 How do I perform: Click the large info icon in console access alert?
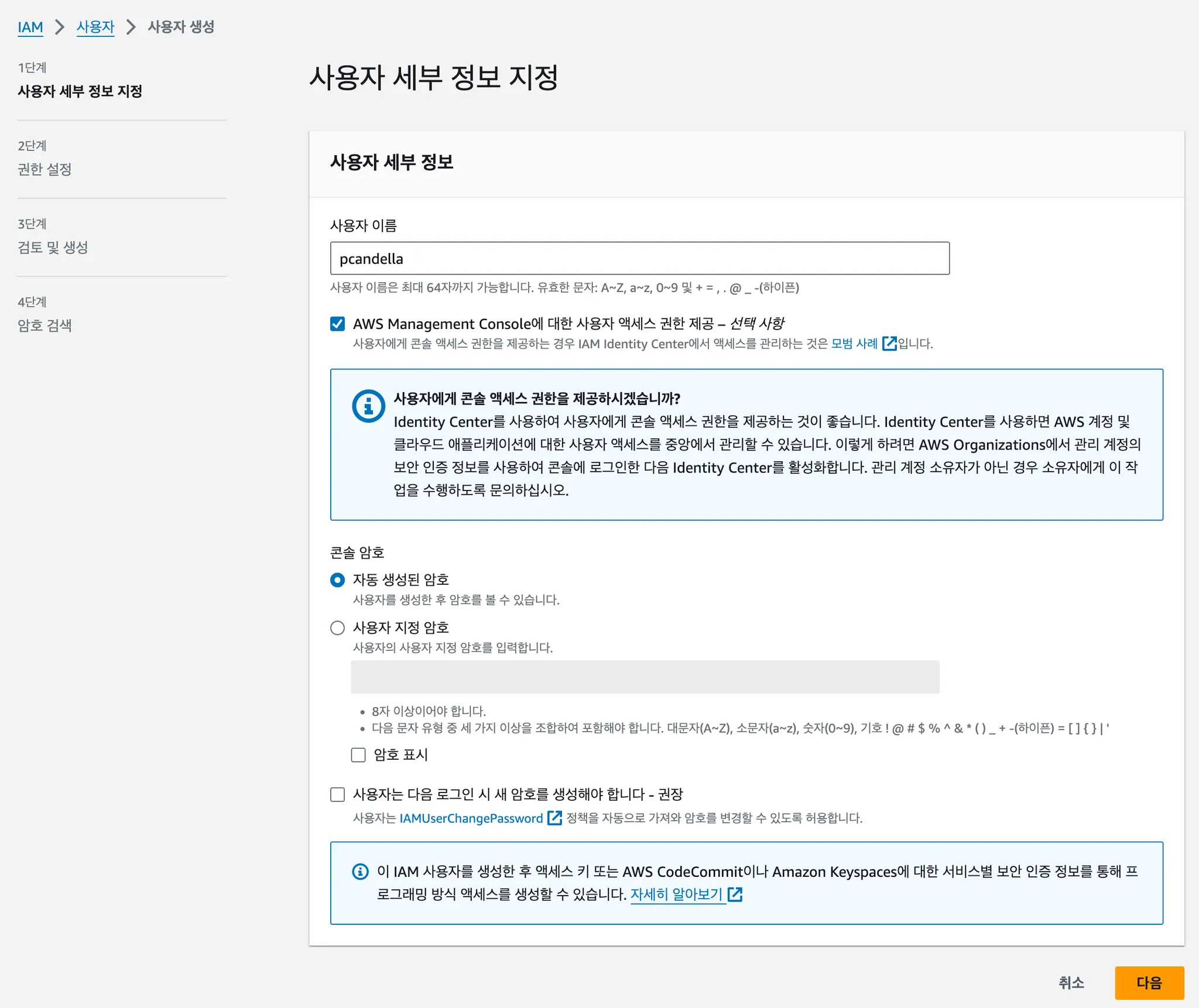click(x=368, y=406)
